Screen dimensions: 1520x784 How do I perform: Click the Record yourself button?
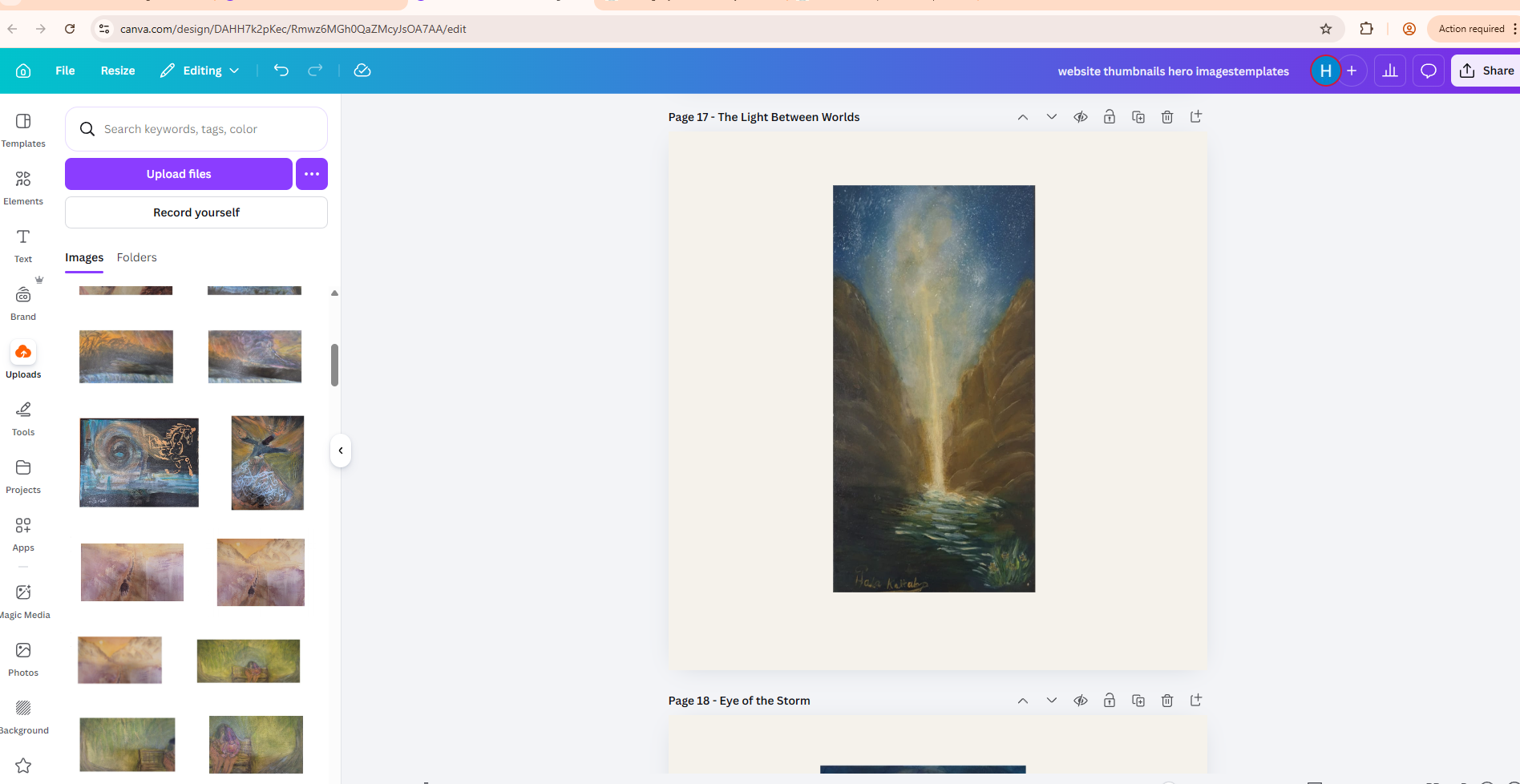point(196,212)
